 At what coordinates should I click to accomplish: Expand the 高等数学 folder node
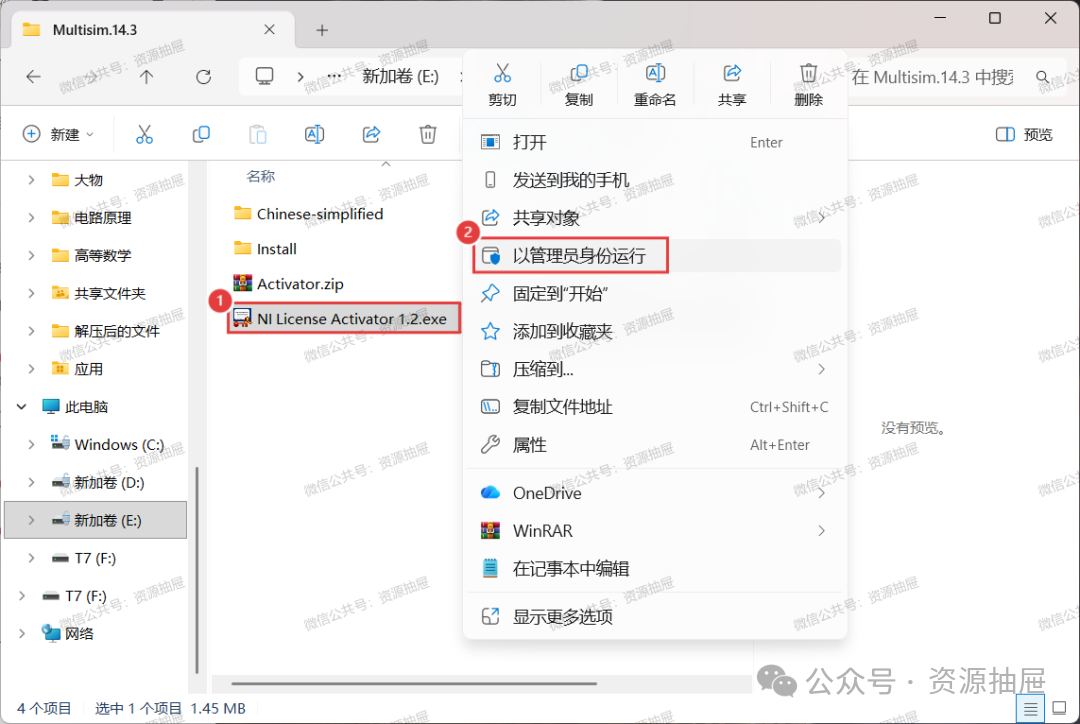[31, 256]
